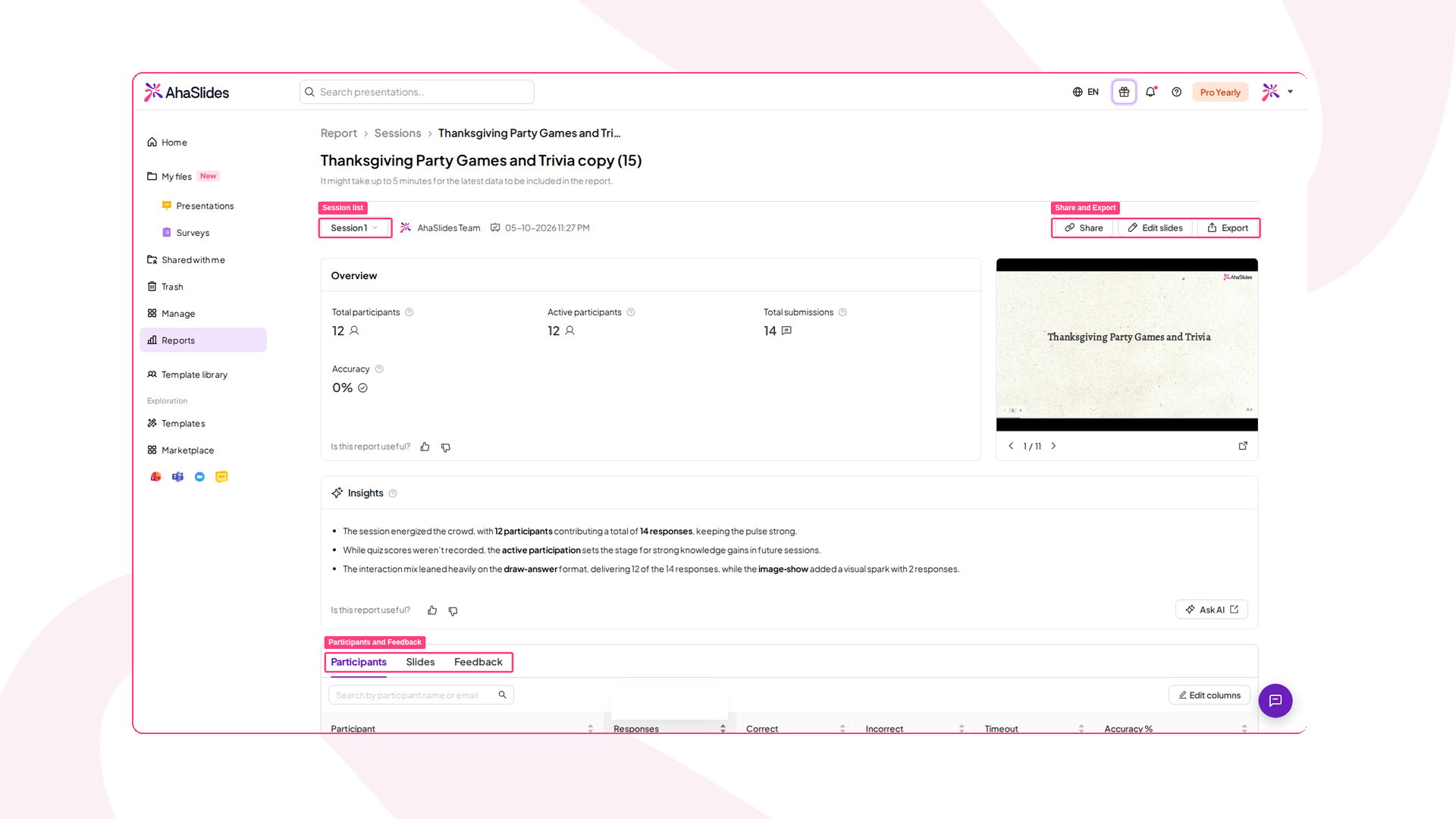Click the Export button
Screen dimensions: 1456x819
1228,228
